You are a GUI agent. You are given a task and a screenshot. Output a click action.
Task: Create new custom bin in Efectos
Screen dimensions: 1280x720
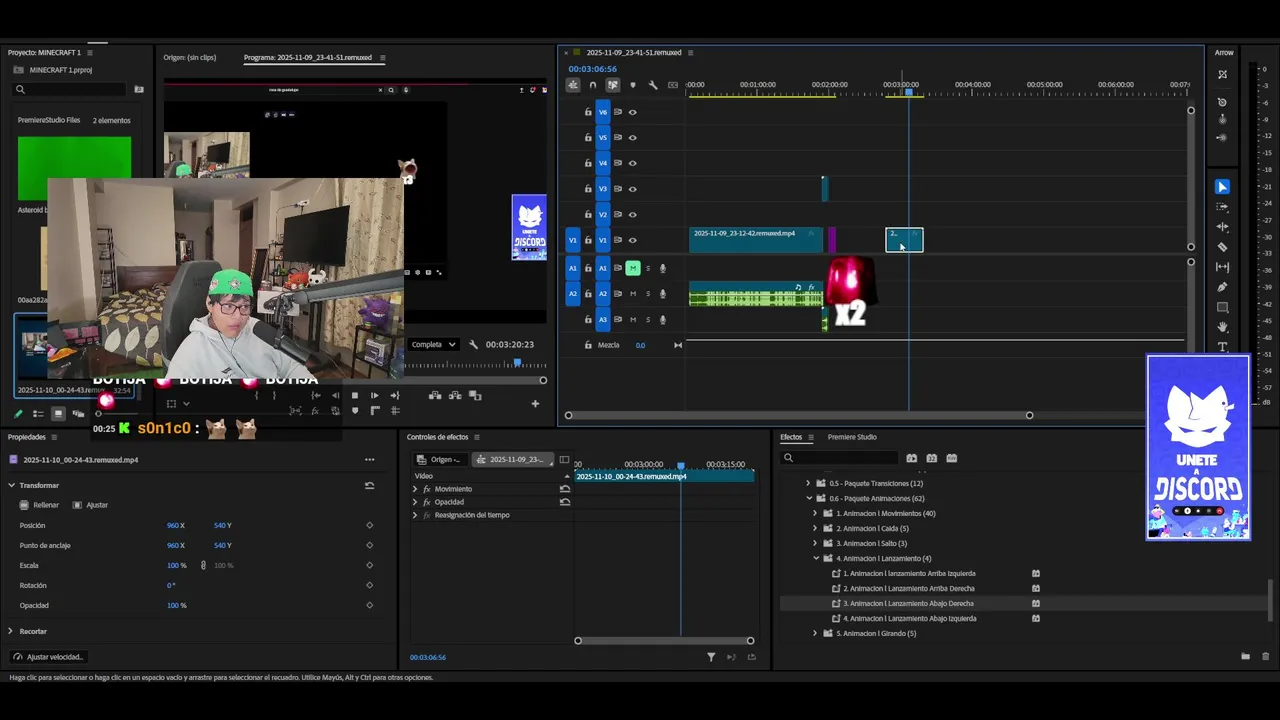pyautogui.click(x=1245, y=657)
